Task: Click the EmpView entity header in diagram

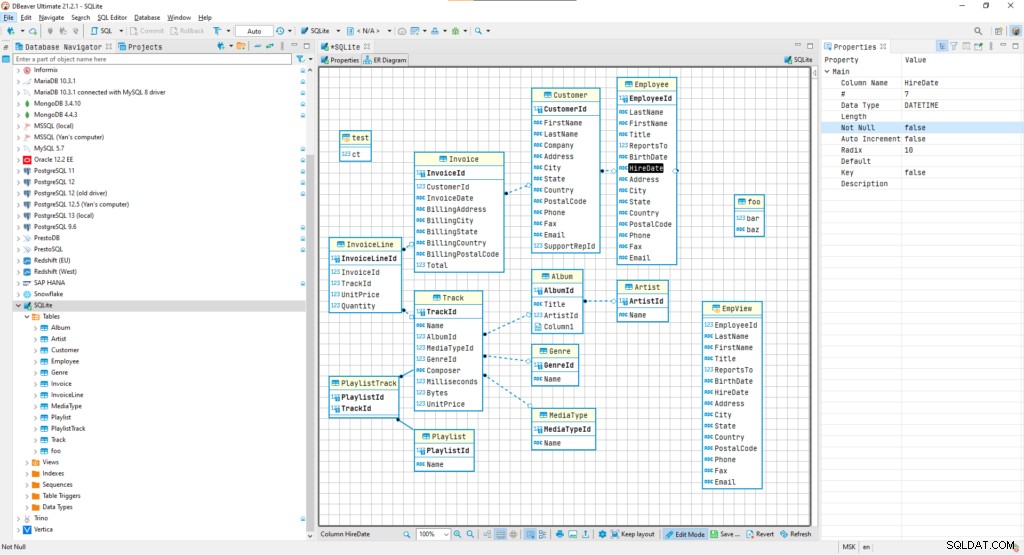Action: click(x=731, y=309)
